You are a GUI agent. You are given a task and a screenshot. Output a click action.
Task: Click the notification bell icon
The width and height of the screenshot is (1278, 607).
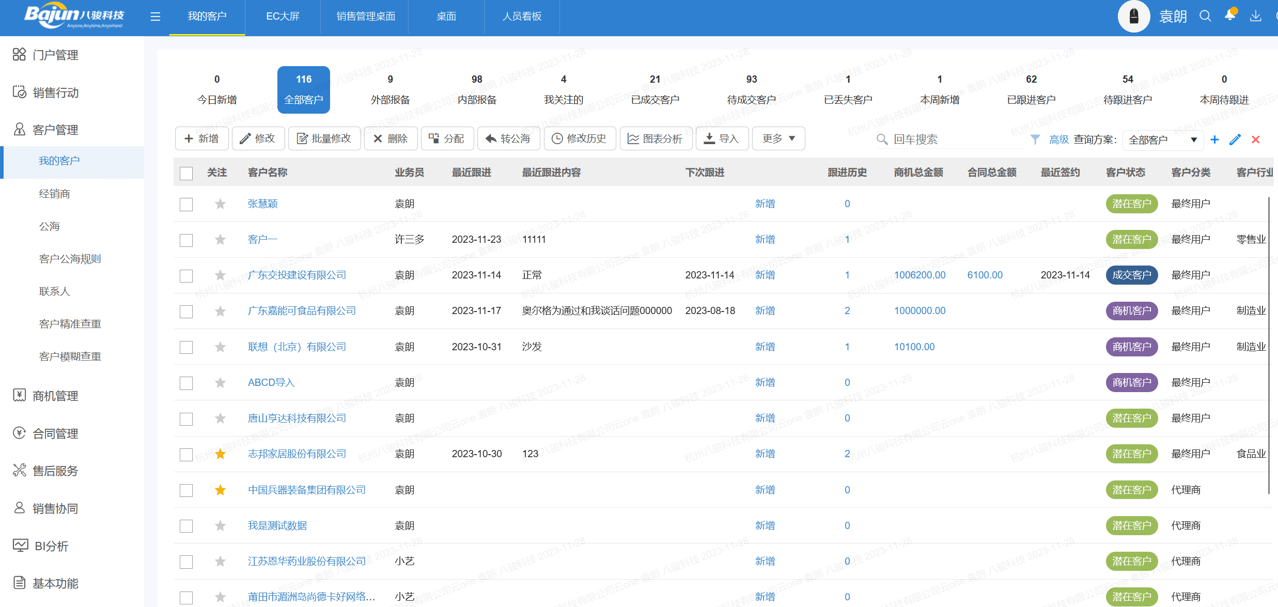click(x=1229, y=16)
